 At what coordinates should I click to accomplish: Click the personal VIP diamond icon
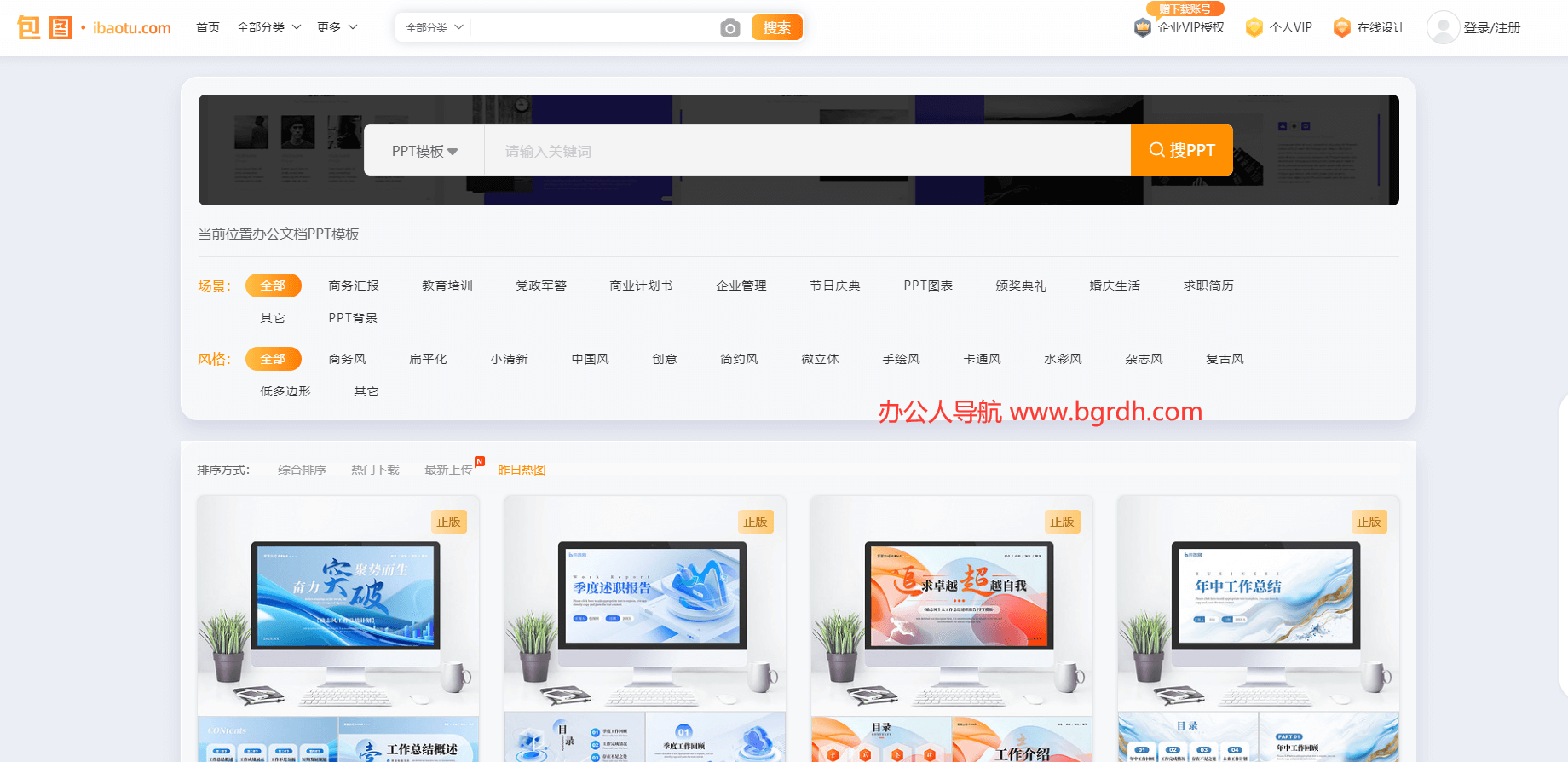tap(1254, 28)
